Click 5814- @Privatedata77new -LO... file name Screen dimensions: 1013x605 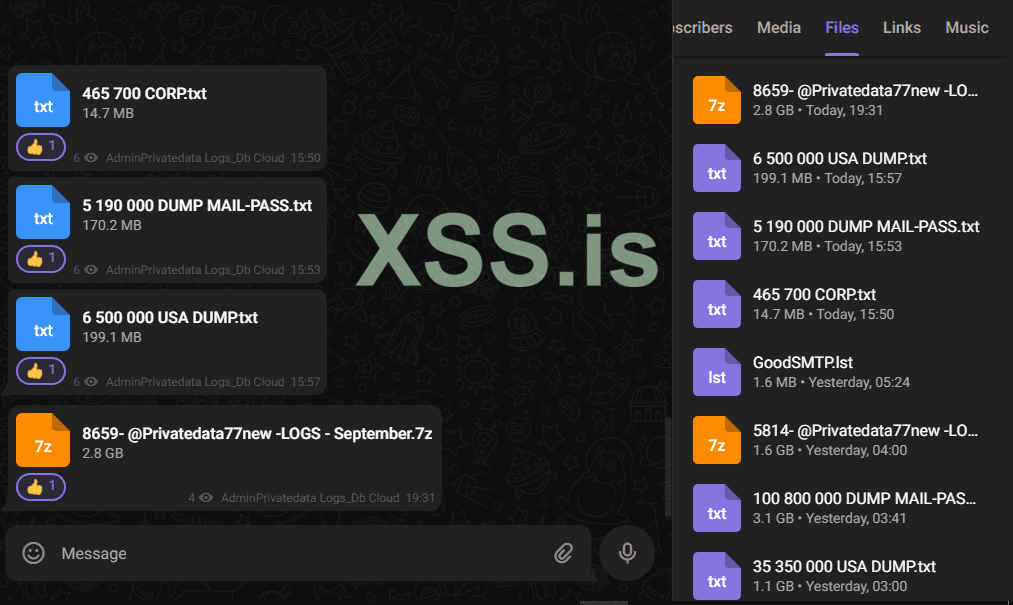click(x=865, y=430)
